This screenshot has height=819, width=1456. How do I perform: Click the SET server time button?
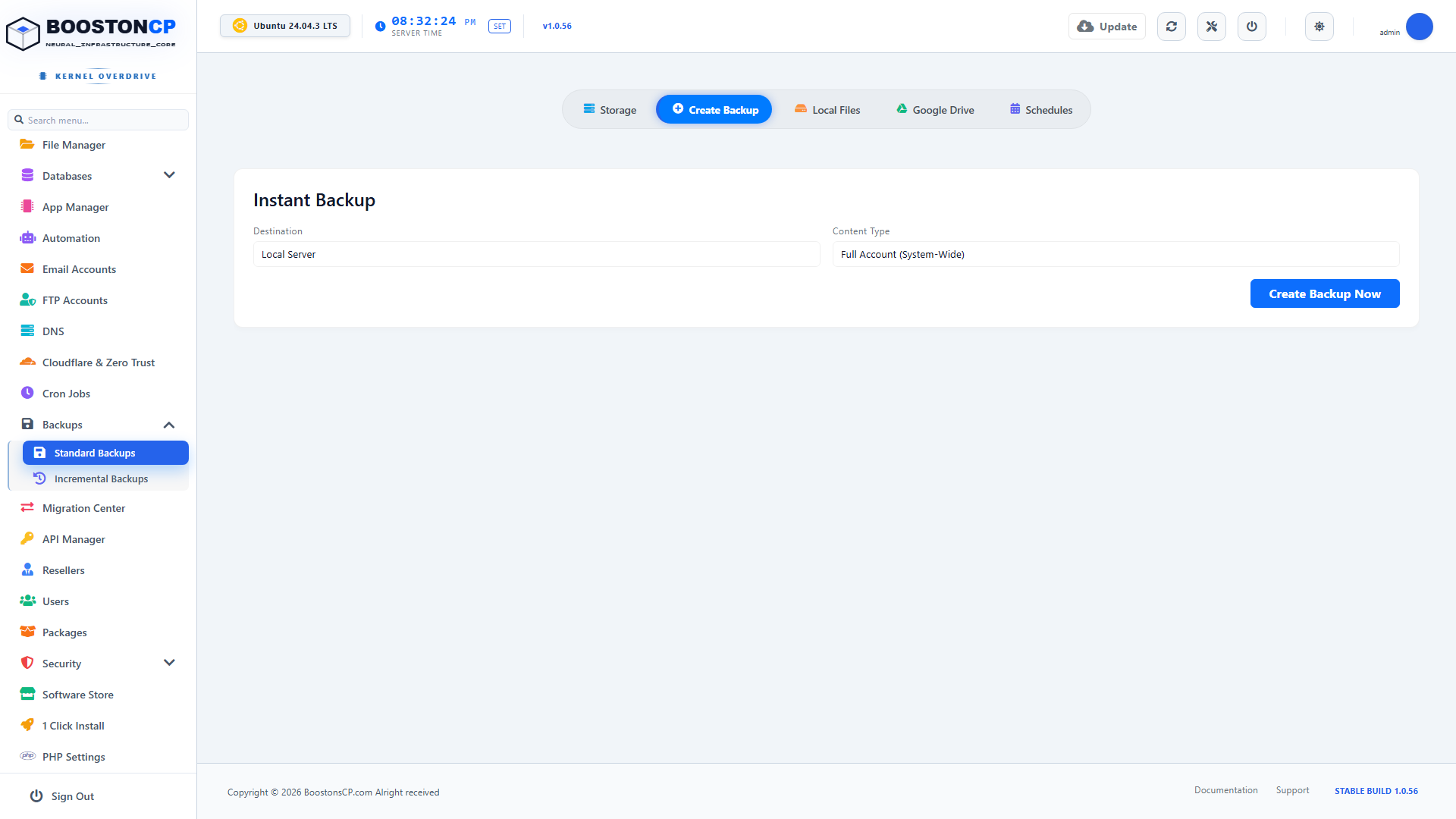point(500,27)
